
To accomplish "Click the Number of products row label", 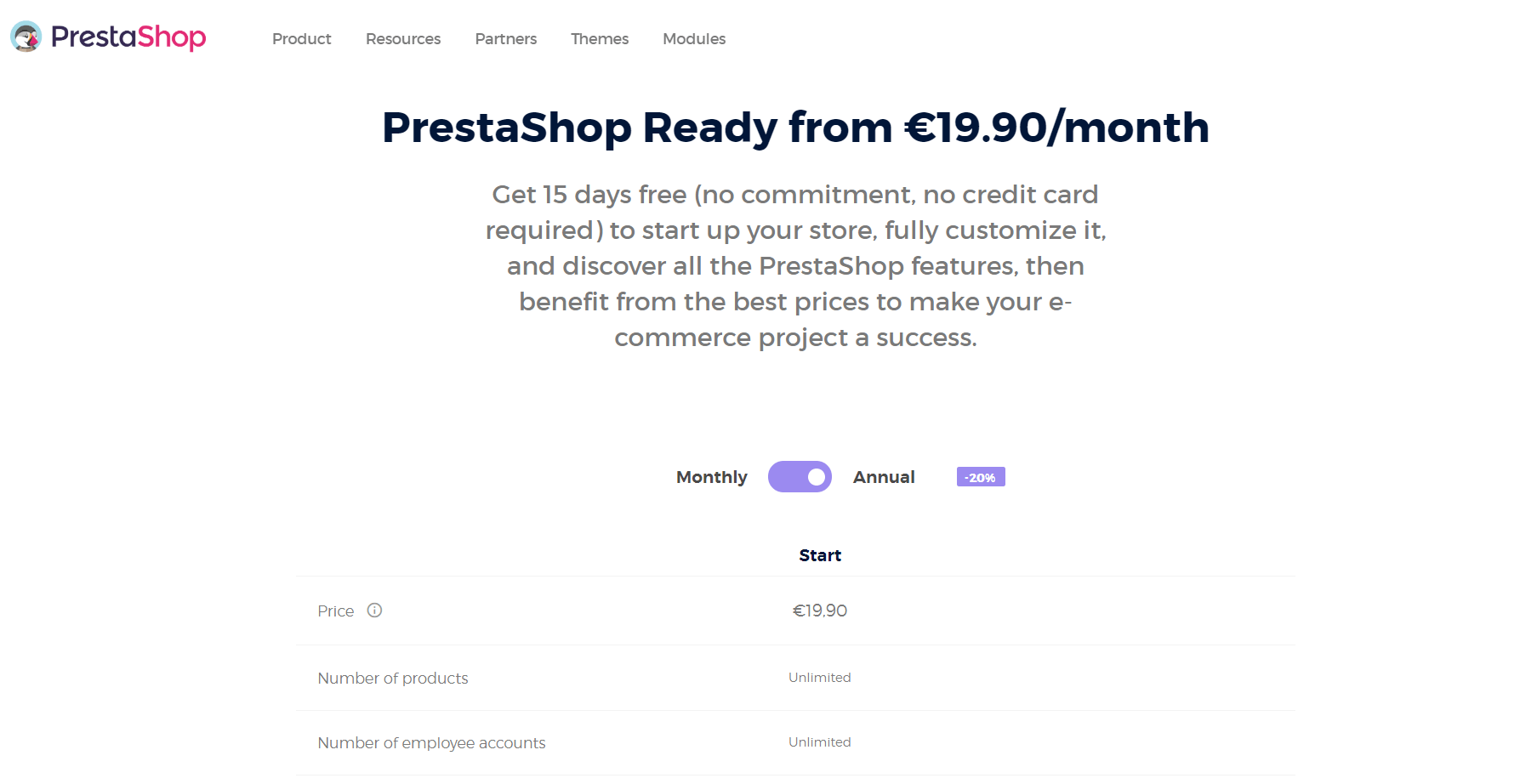I will (x=392, y=678).
